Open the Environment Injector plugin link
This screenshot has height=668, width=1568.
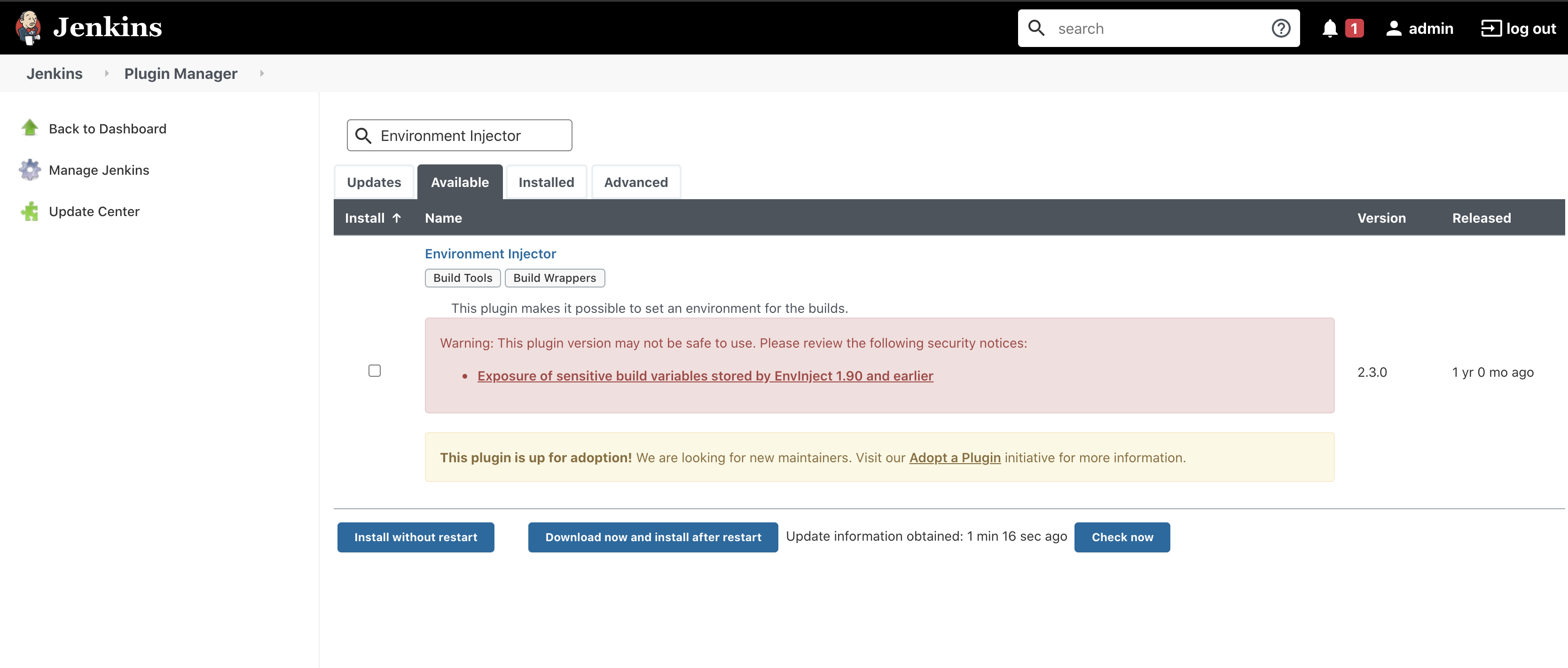point(490,254)
